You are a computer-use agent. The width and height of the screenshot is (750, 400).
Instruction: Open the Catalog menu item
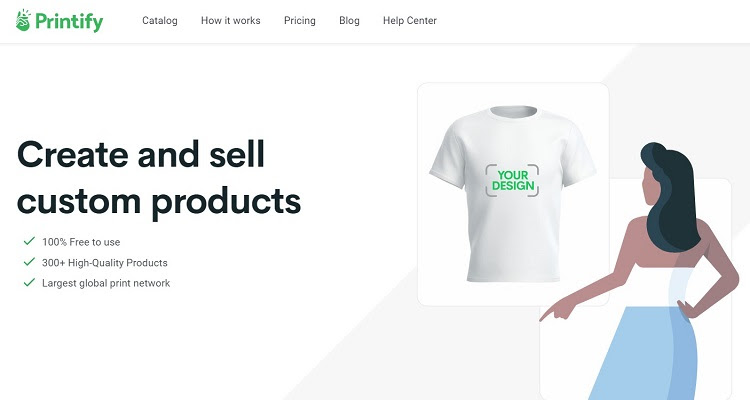tap(160, 21)
